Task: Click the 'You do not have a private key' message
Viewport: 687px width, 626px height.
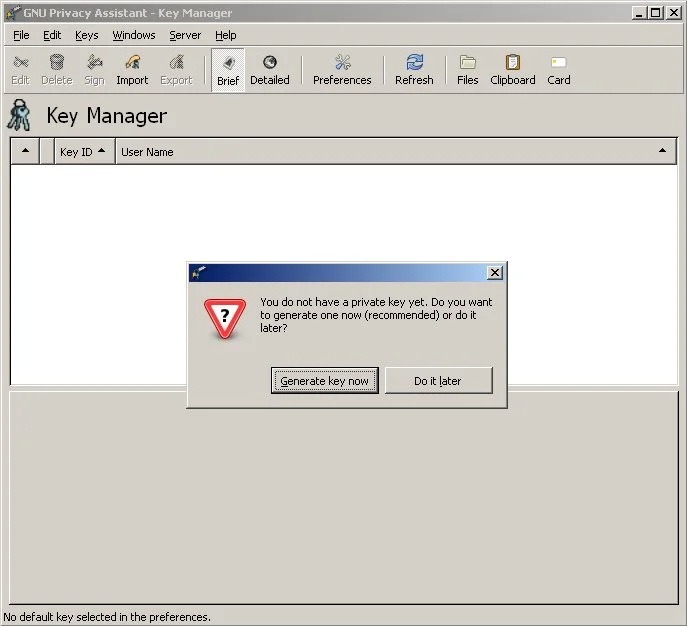Action: click(x=376, y=315)
